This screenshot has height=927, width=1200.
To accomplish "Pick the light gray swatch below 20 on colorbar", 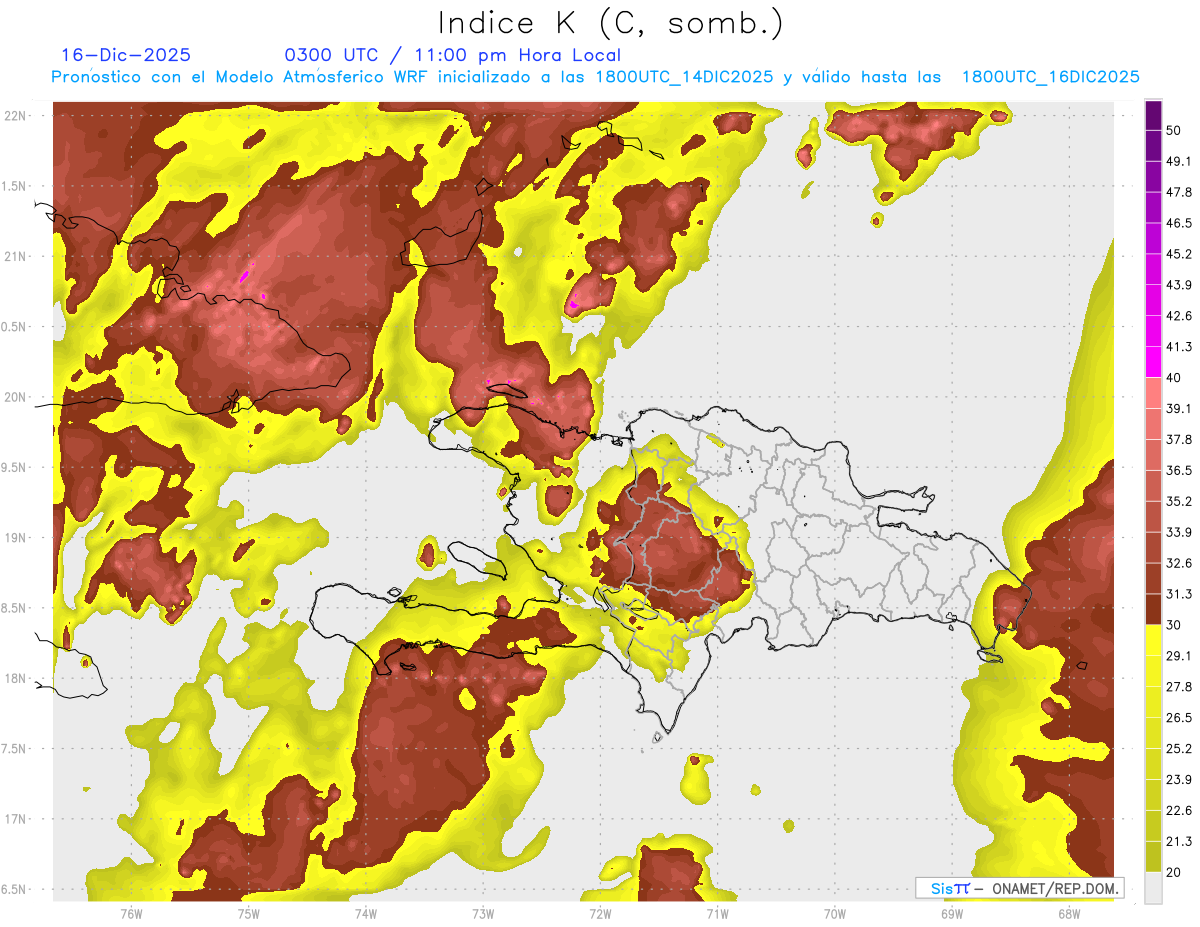I will pos(1153,888).
